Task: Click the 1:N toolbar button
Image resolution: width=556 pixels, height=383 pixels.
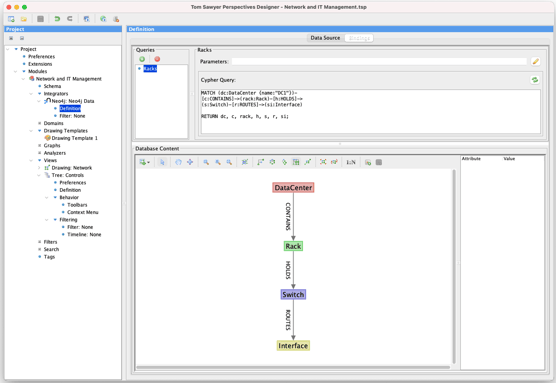Action: coord(351,162)
